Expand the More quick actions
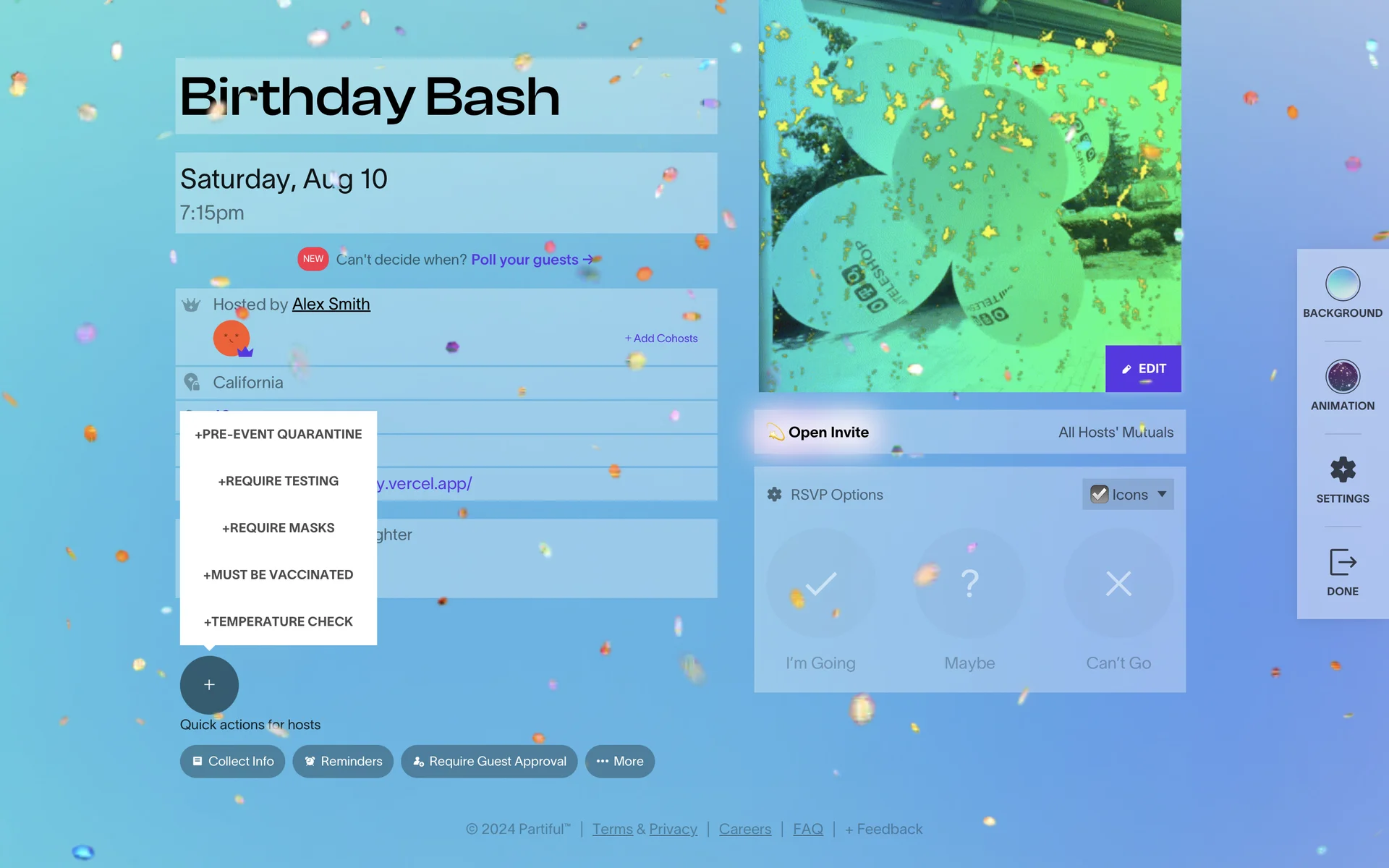Image resolution: width=1389 pixels, height=868 pixels. (619, 762)
